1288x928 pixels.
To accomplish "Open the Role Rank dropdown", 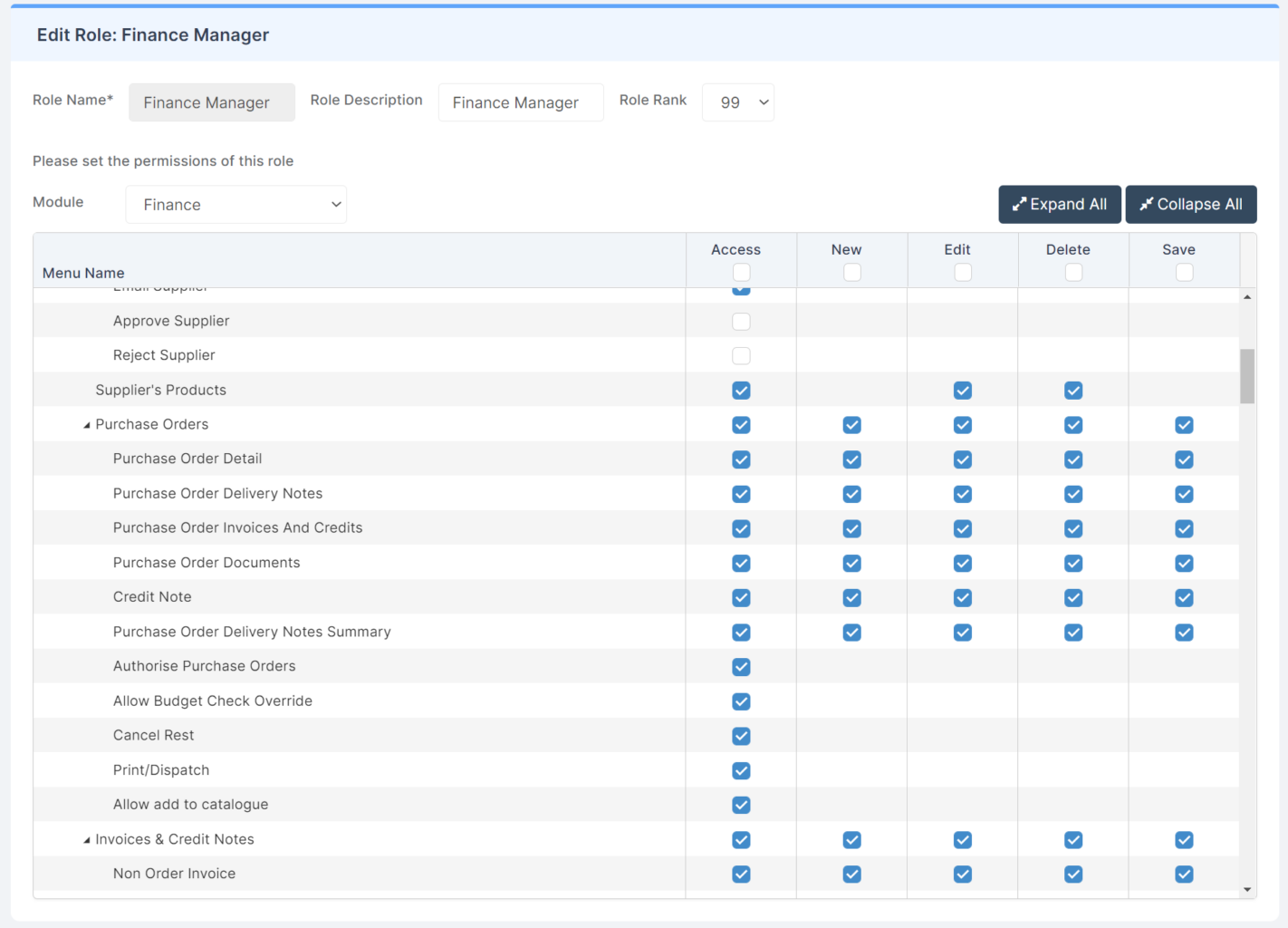I will [737, 102].
